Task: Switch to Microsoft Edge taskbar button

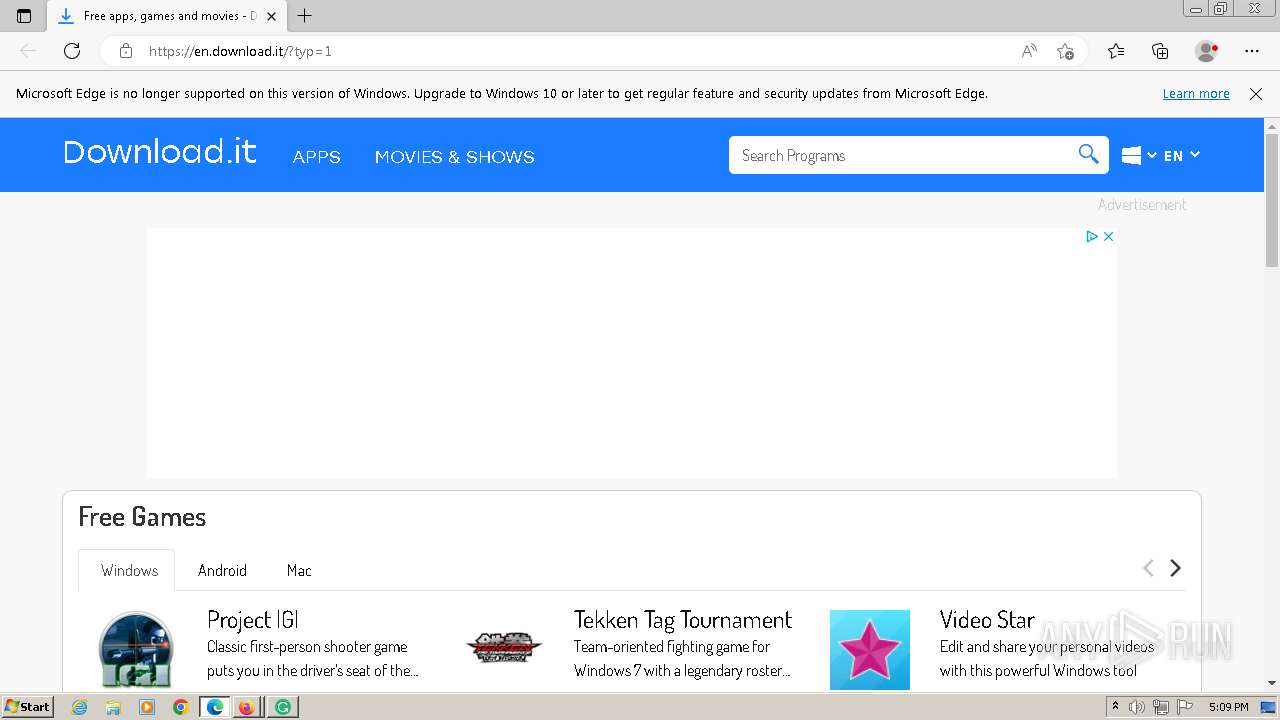Action: [215, 707]
